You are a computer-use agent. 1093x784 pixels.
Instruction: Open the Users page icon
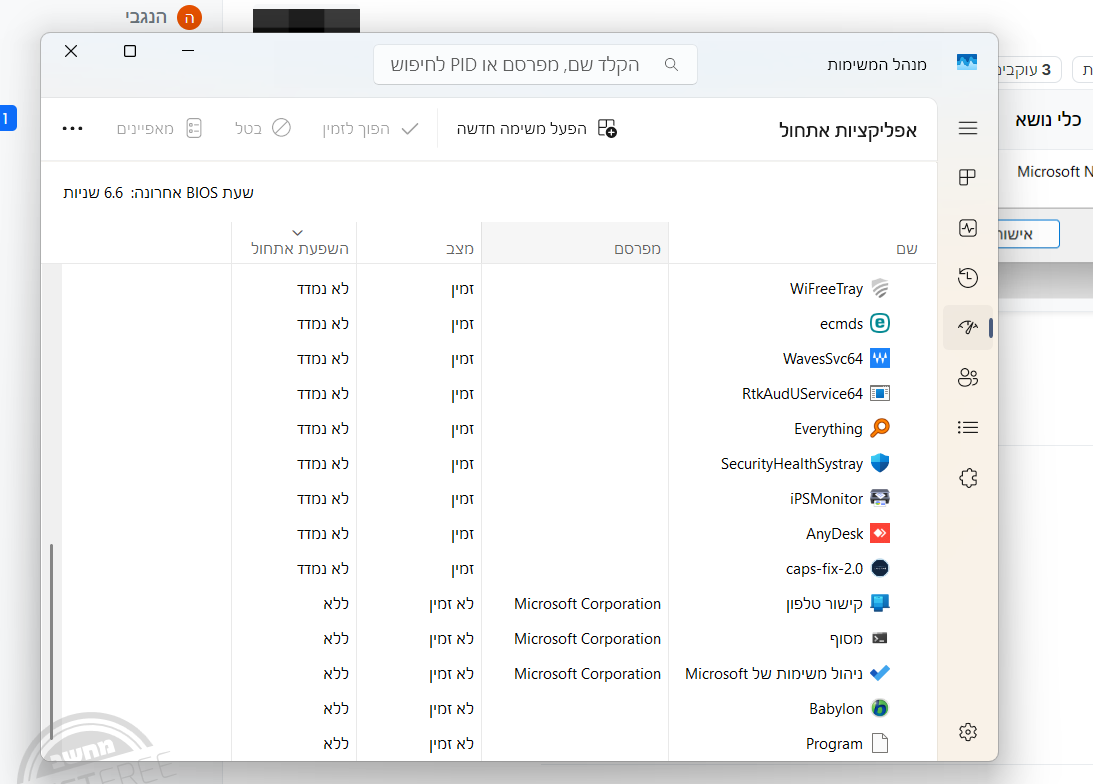[x=967, y=378]
